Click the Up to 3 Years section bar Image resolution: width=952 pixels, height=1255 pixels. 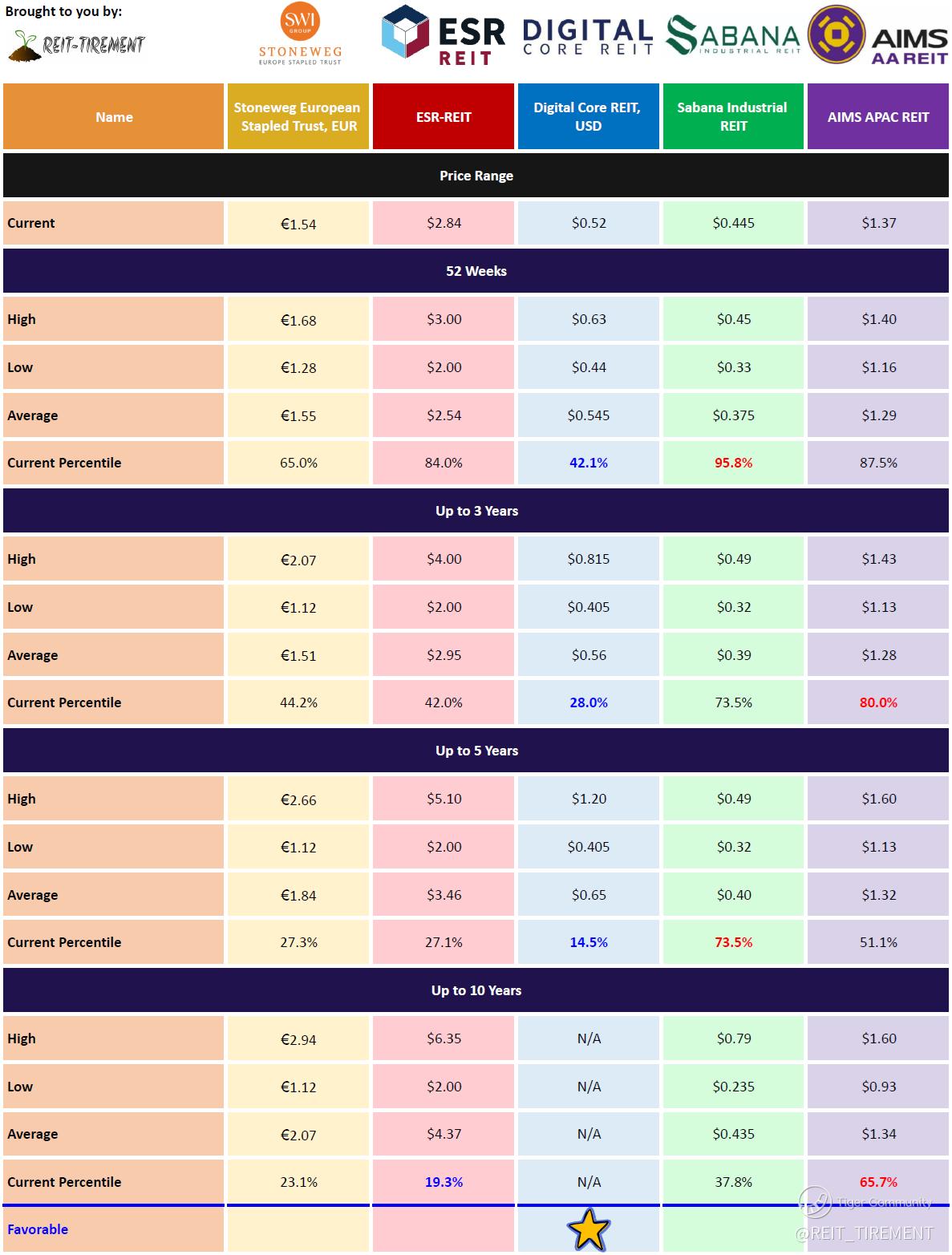tap(476, 511)
